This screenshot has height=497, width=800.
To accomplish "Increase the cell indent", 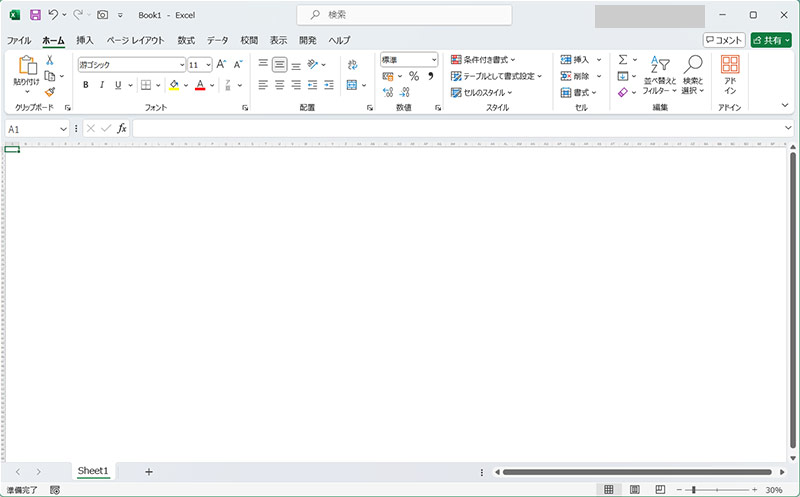I will click(329, 85).
